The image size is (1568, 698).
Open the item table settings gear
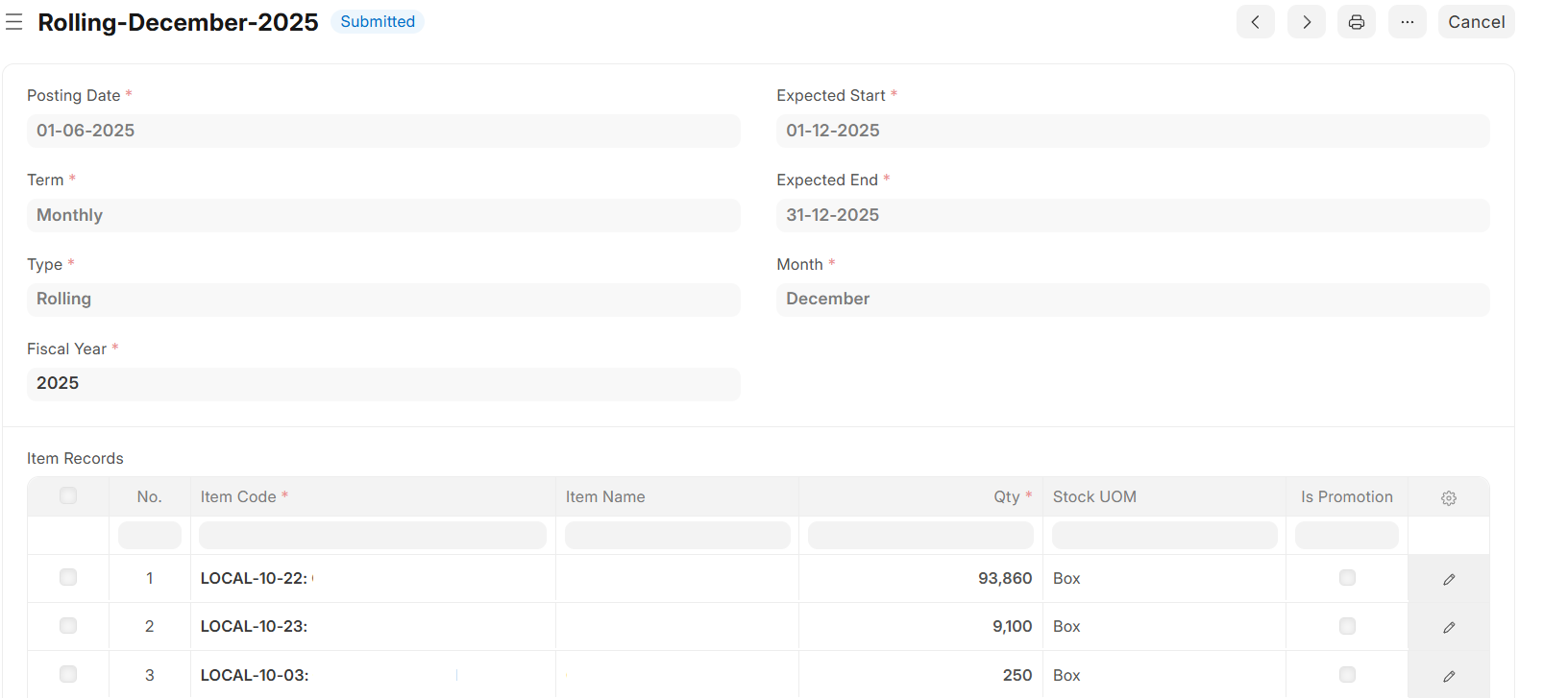(x=1448, y=498)
